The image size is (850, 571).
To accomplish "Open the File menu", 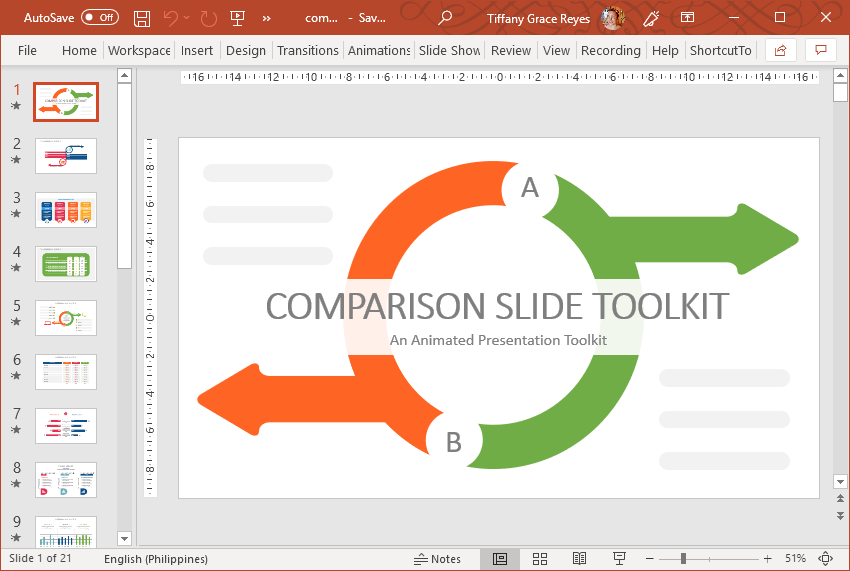I will 27,50.
